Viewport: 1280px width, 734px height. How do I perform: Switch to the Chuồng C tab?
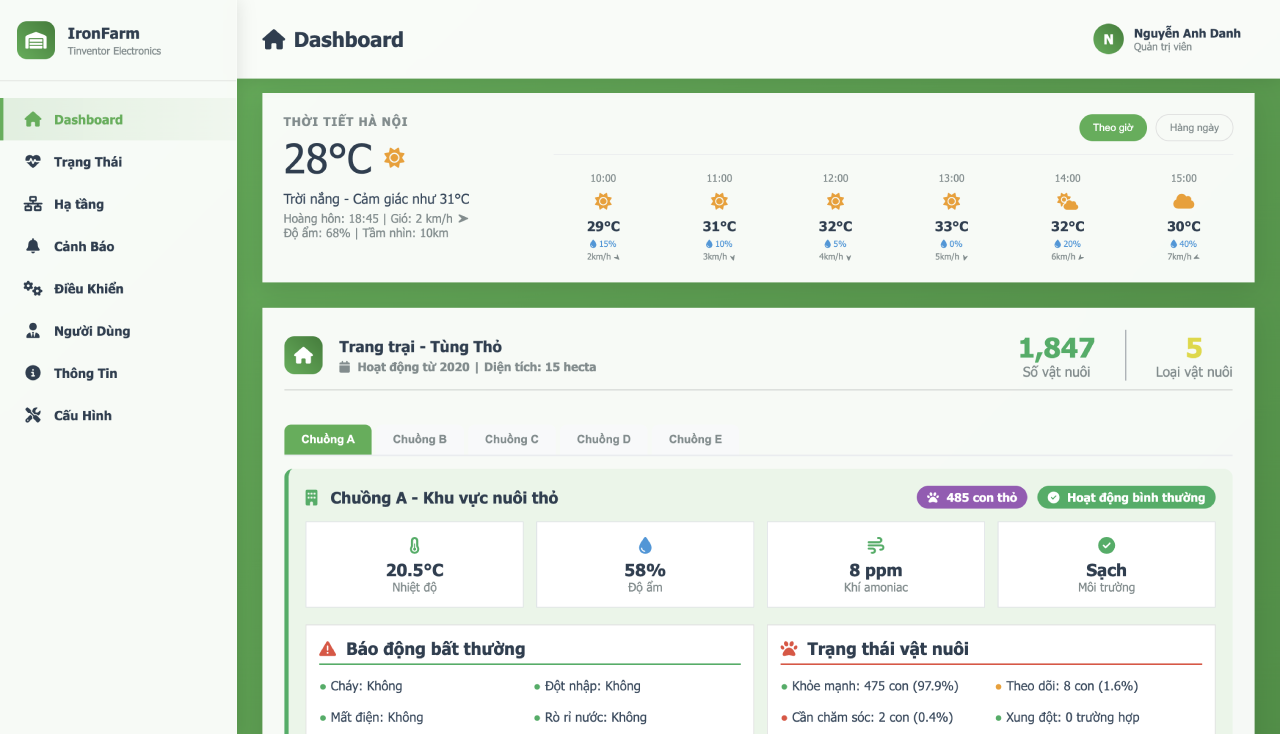(x=512, y=439)
